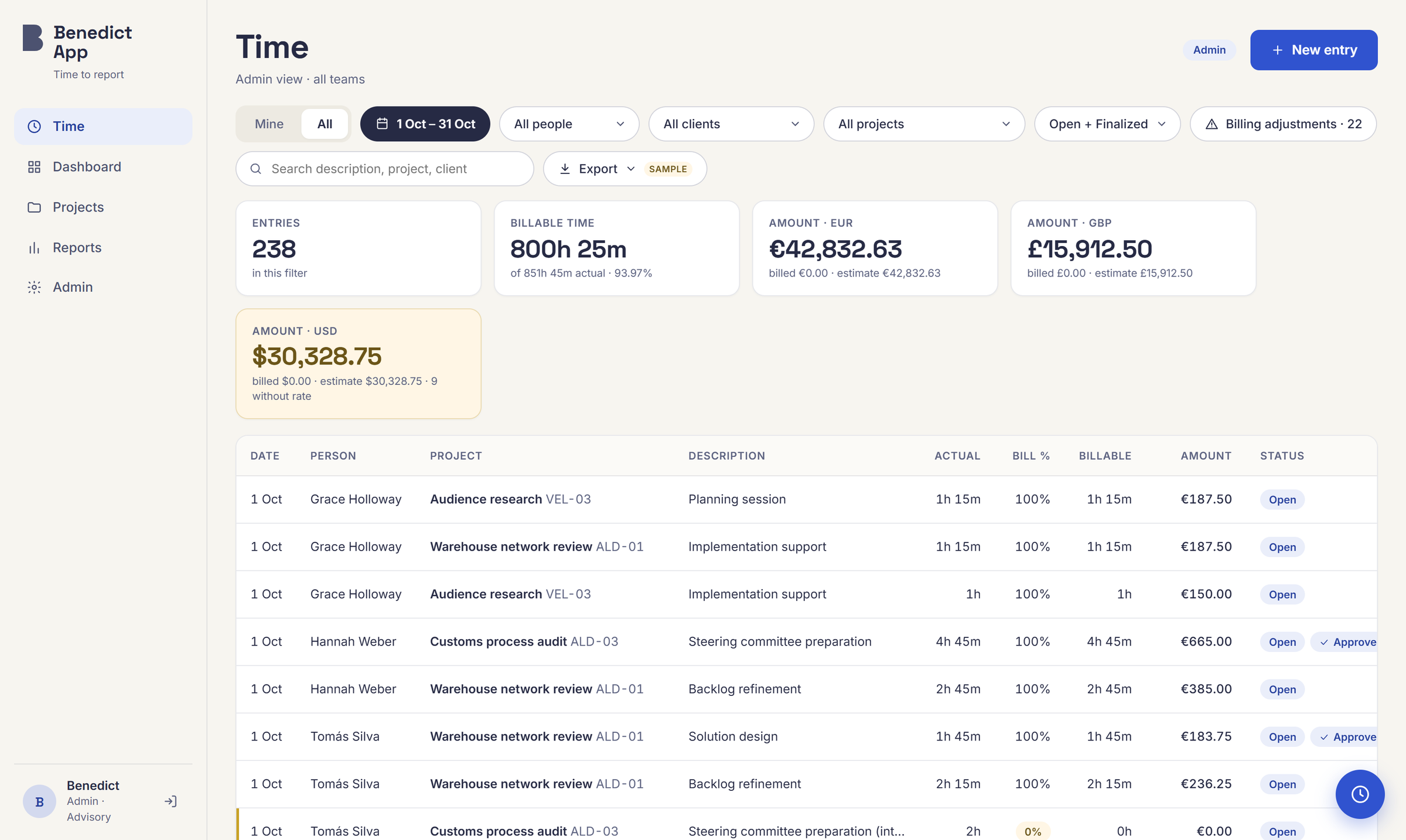Click the sign-out arrow icon beside Benedict
This screenshot has height=840, width=1406.
(170, 801)
